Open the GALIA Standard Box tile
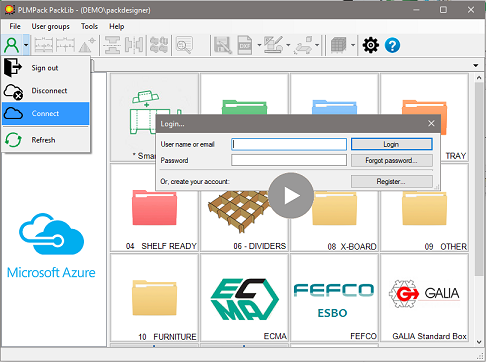This screenshot has width=486, height=362. tap(424, 297)
